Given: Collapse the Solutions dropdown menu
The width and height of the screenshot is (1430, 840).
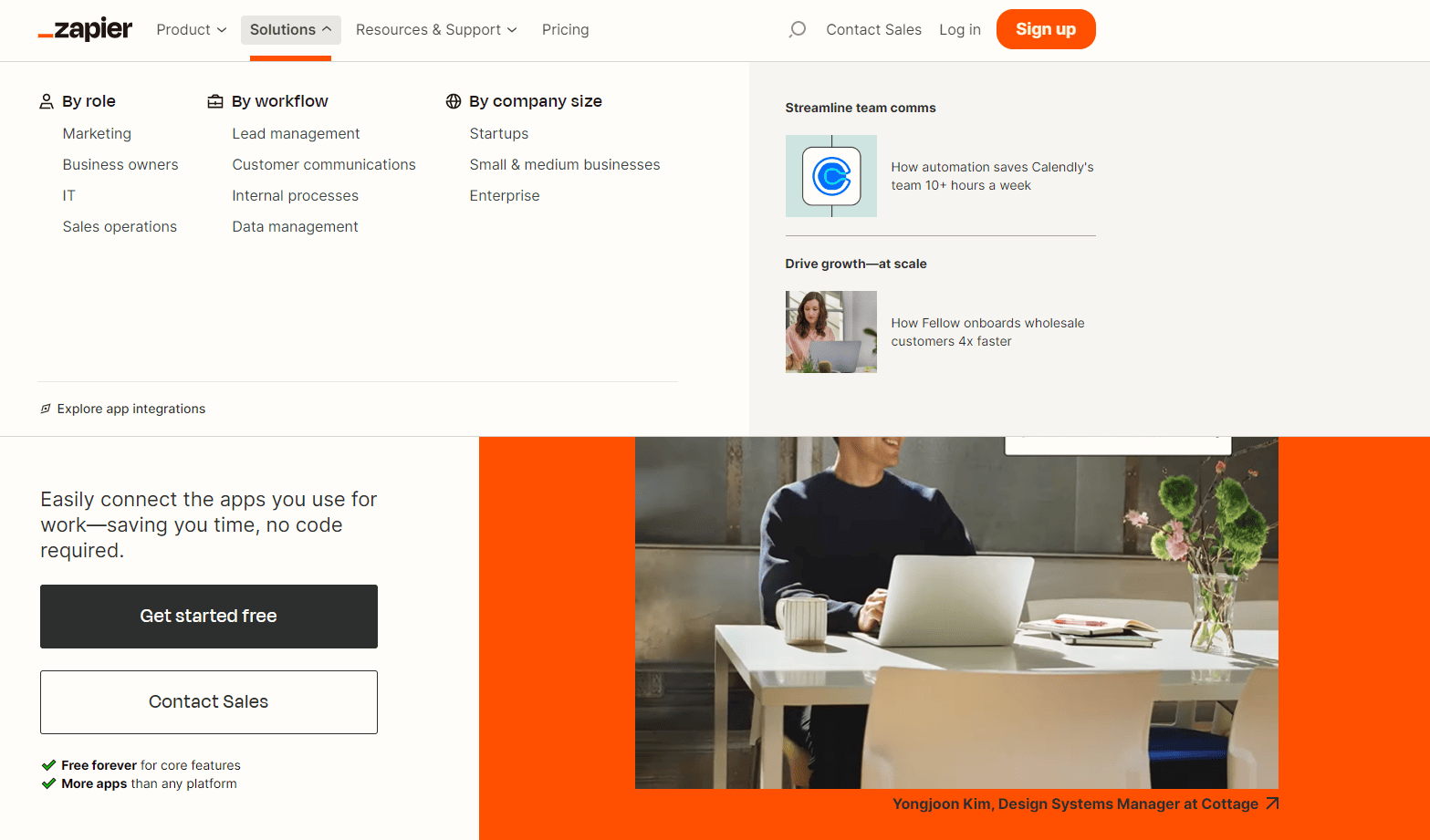Looking at the screenshot, I should click(291, 30).
